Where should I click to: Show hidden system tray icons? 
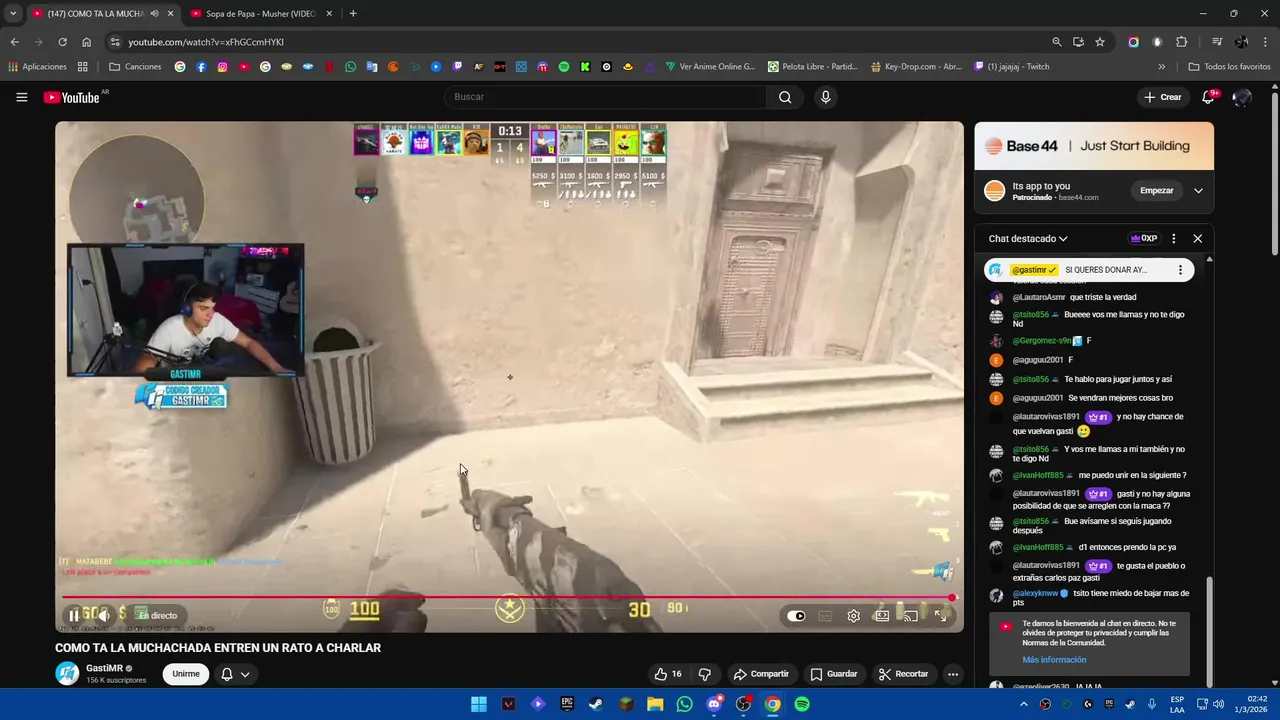coord(1024,704)
